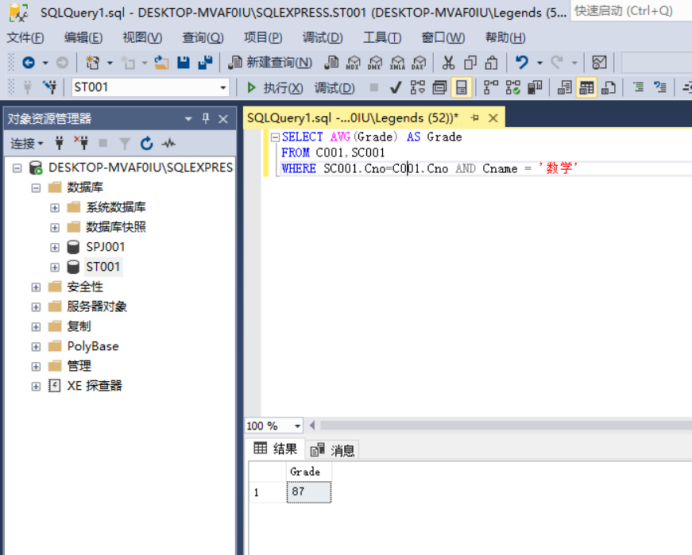Image resolution: width=692 pixels, height=555 pixels.
Task: Toggle Results to Grid mode
Action: point(587,87)
